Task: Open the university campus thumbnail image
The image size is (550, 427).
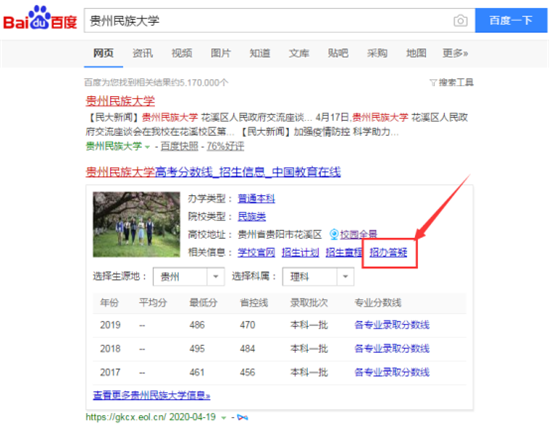Action: click(x=136, y=224)
